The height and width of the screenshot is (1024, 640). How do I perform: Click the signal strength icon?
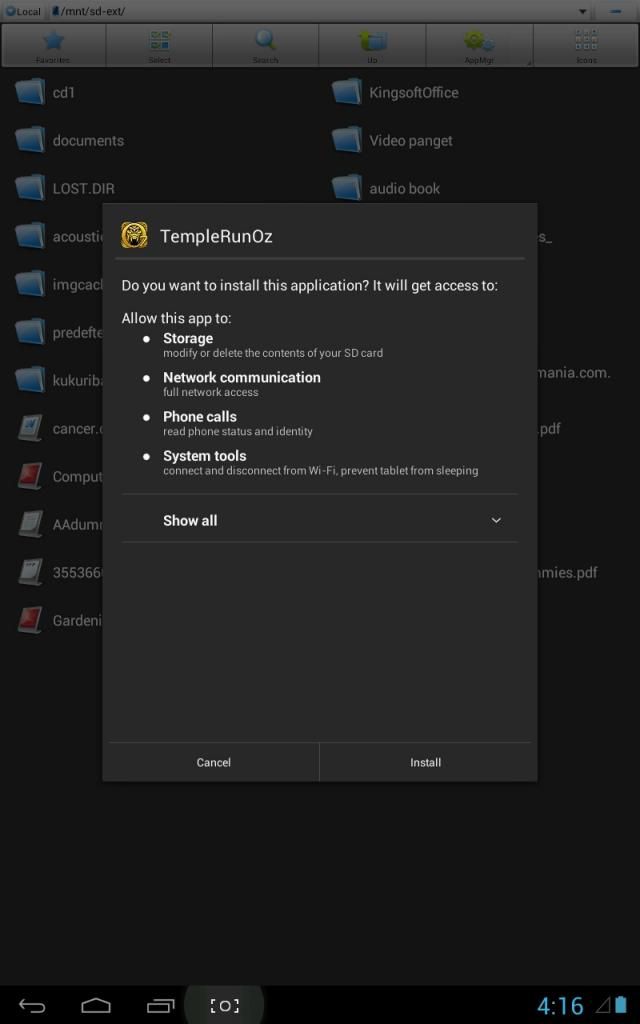coord(601,1006)
